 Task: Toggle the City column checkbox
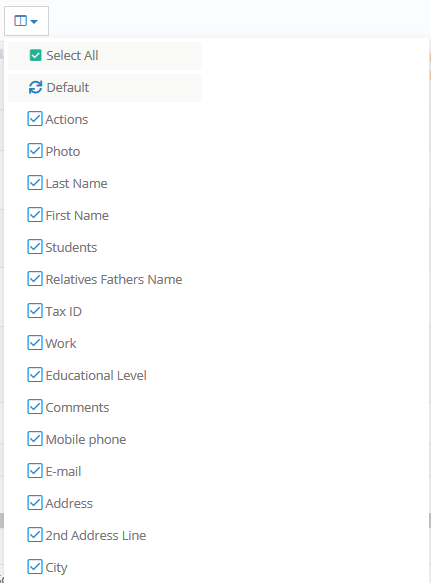click(35, 567)
